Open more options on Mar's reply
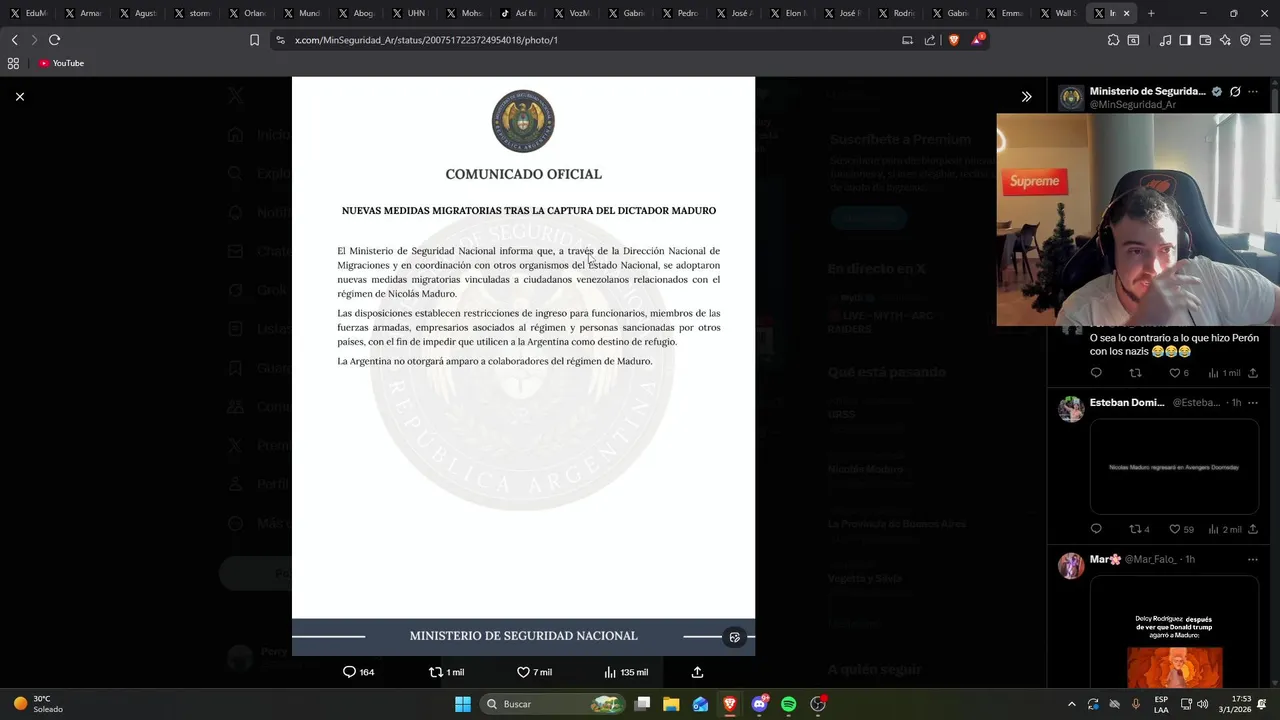 (1253, 559)
